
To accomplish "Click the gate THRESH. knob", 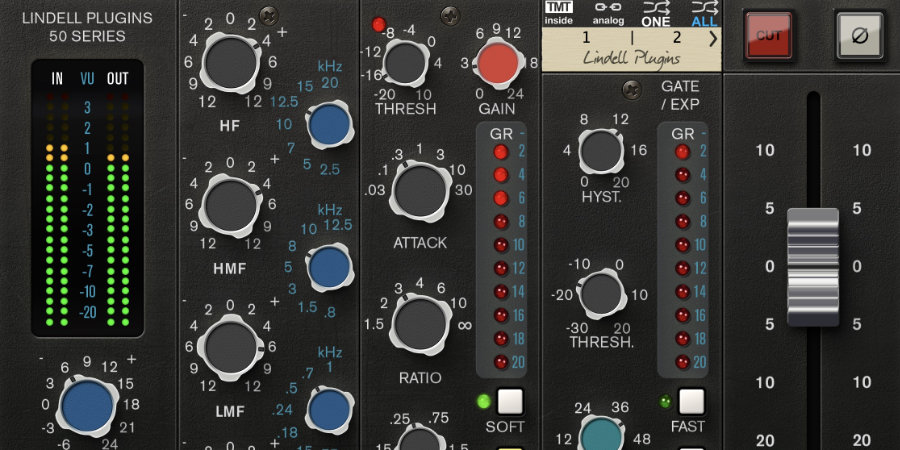I will [x=601, y=293].
